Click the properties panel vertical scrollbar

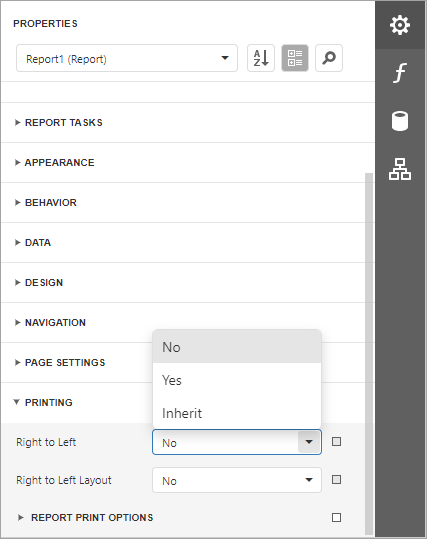click(369, 354)
